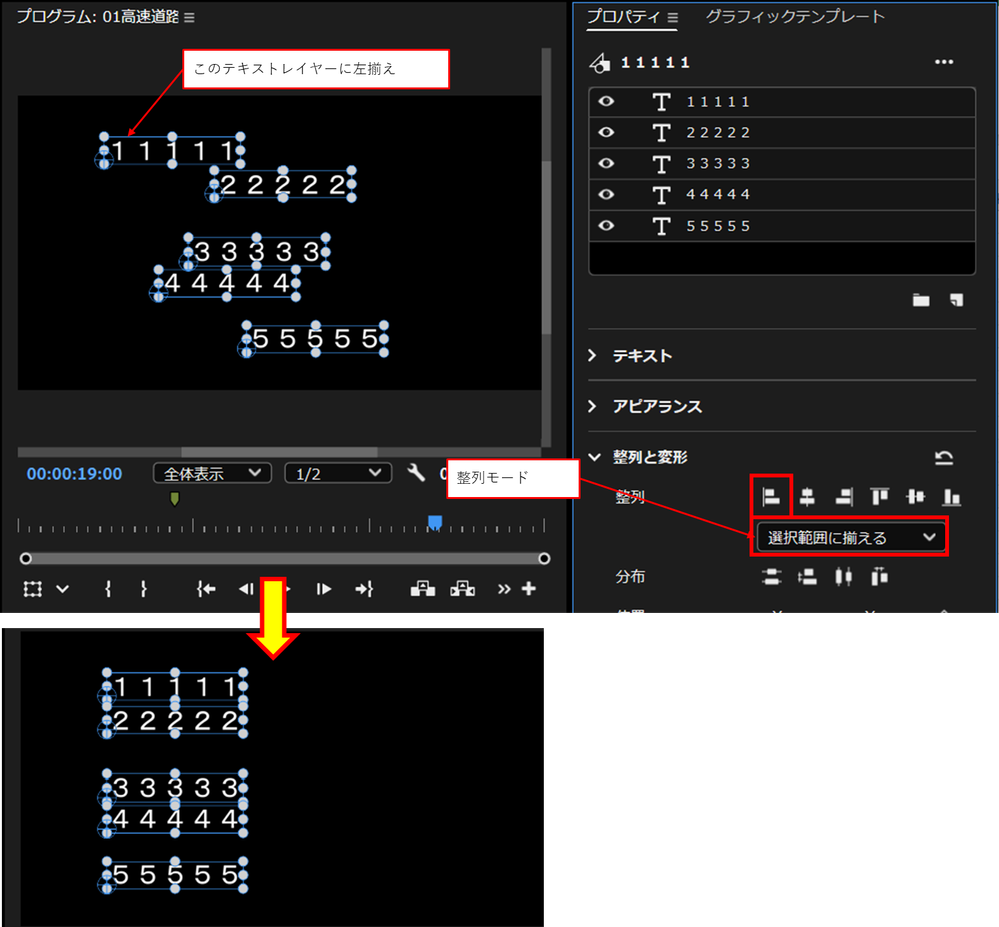The width and height of the screenshot is (999, 927).
Task: Hide the 11111 text layer
Action: pos(607,101)
